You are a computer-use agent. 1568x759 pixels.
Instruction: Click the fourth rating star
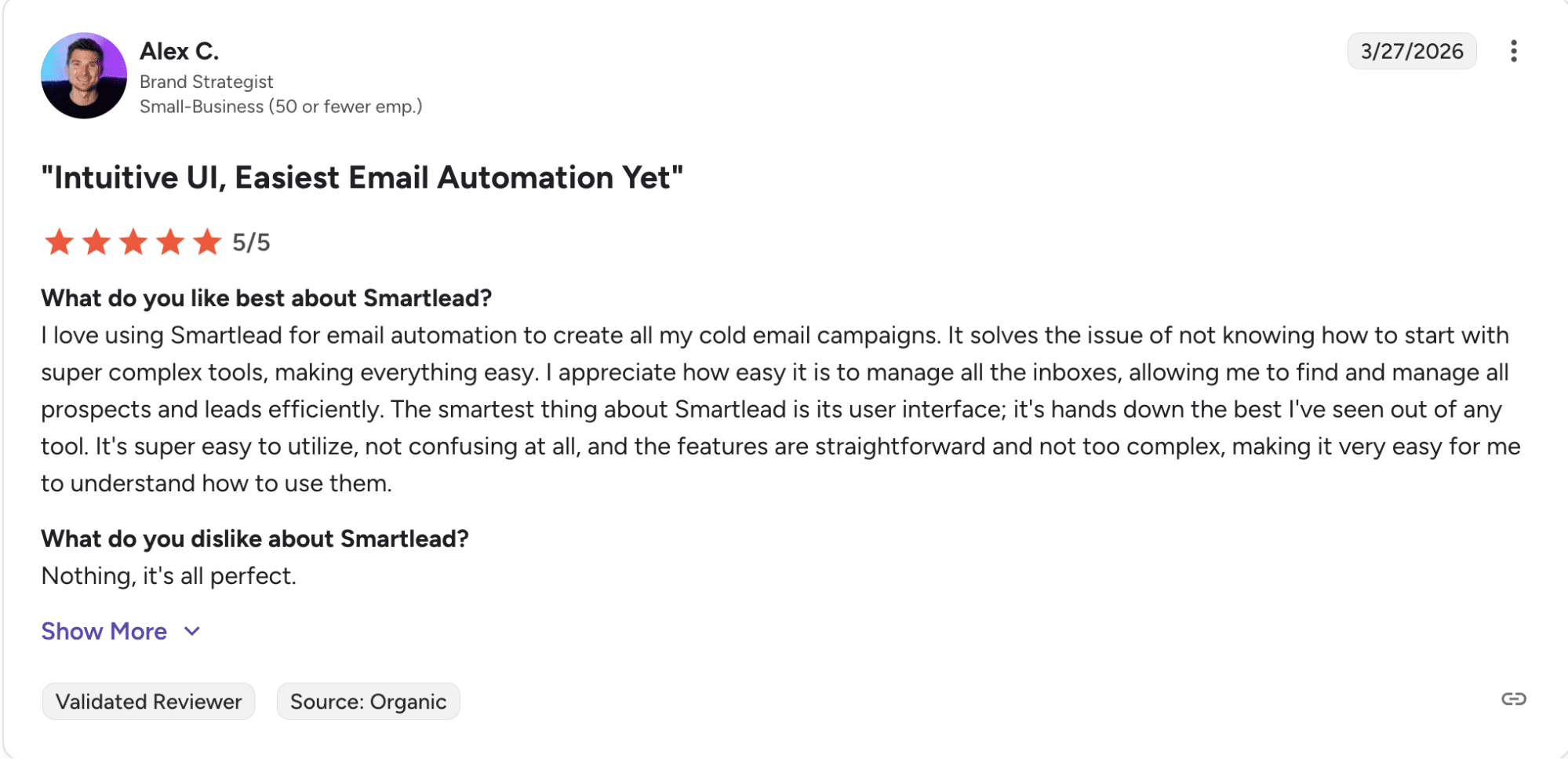170,243
